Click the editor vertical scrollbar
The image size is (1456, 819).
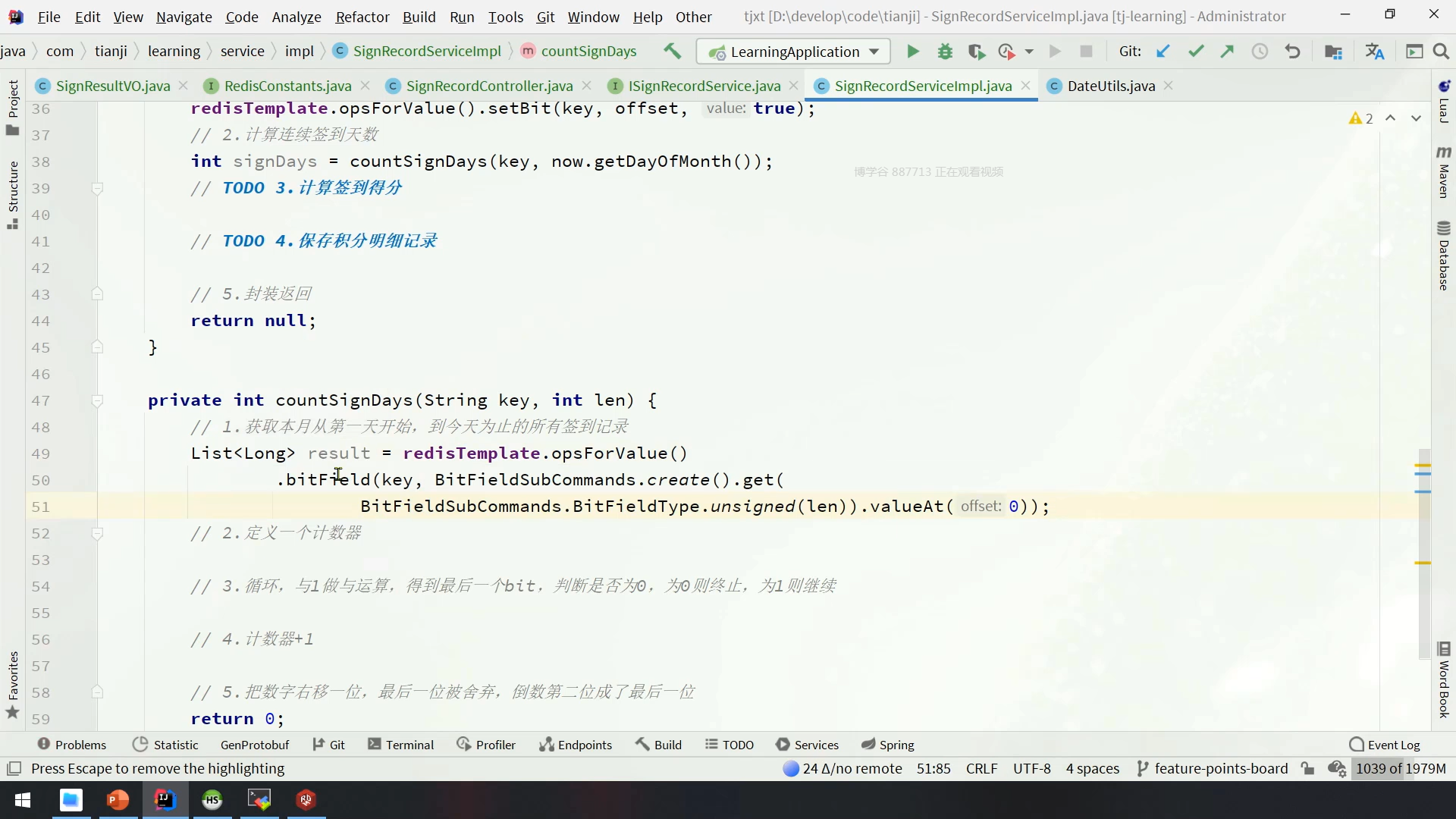pyautogui.click(x=1423, y=554)
